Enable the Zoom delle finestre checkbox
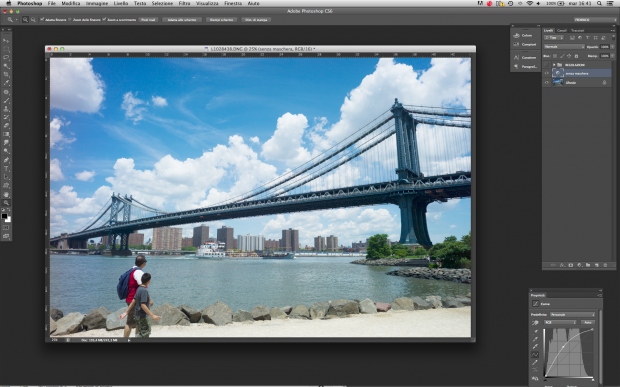The image size is (620, 387). click(70, 19)
